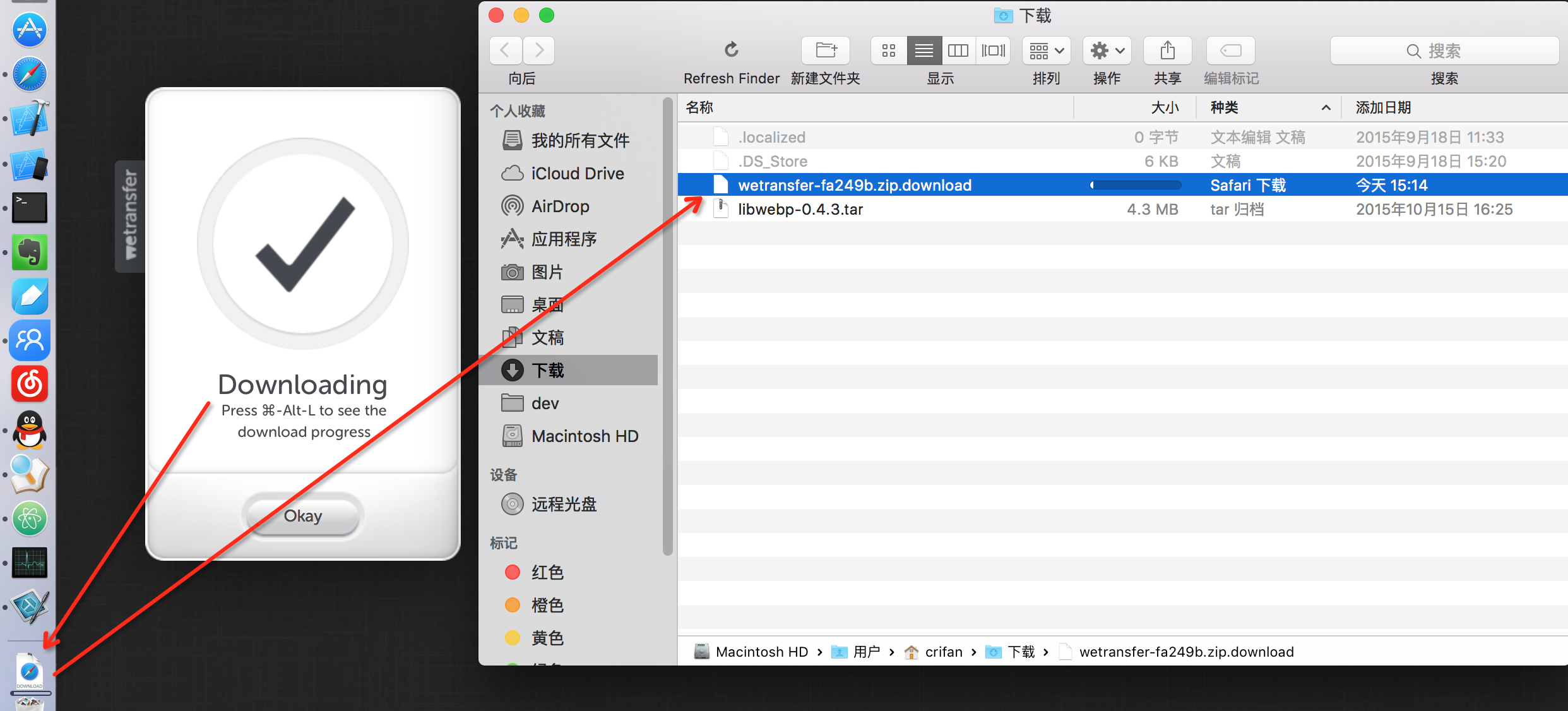Create a new folder via toolbar icon
1568x711 pixels.
pyautogui.click(x=825, y=51)
